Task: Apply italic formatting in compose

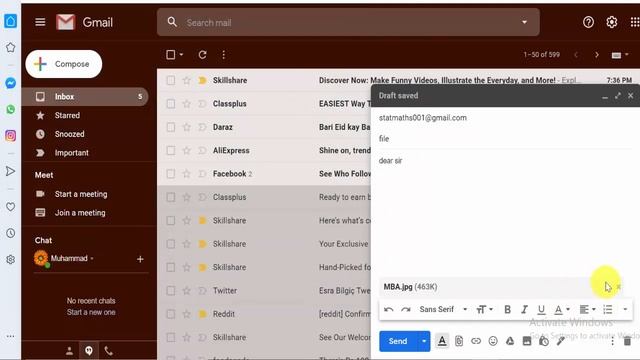Action: (x=524, y=310)
